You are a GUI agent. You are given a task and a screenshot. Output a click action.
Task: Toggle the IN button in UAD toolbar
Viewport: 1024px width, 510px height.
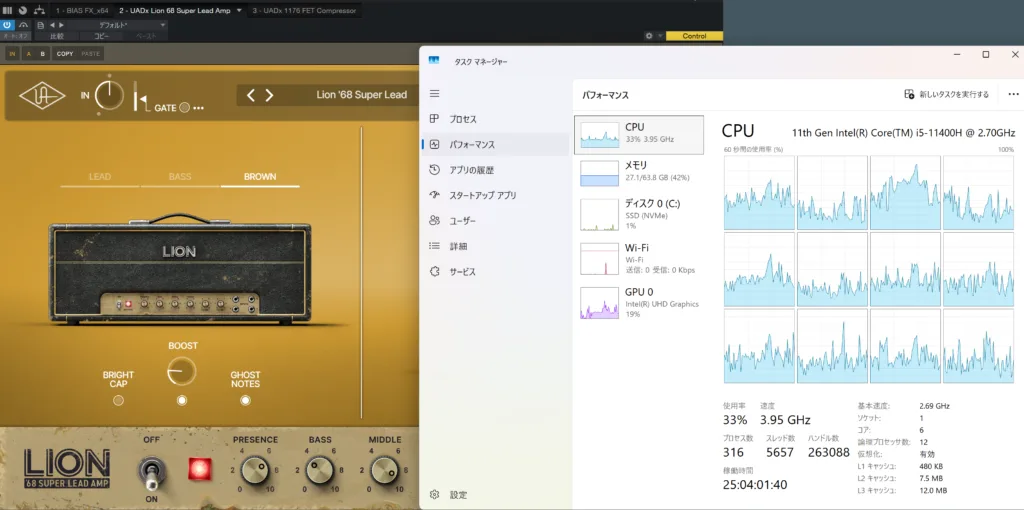[12, 54]
